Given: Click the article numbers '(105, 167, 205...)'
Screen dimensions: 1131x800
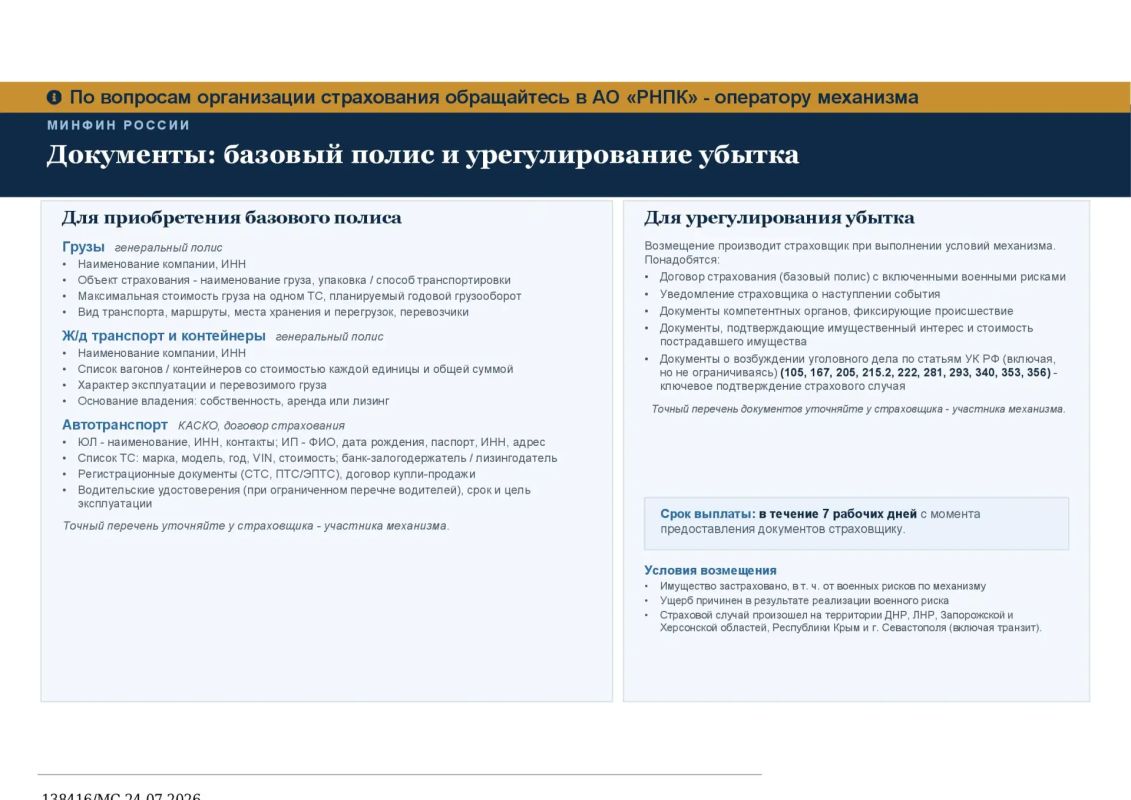Looking at the screenshot, I should [x=916, y=372].
